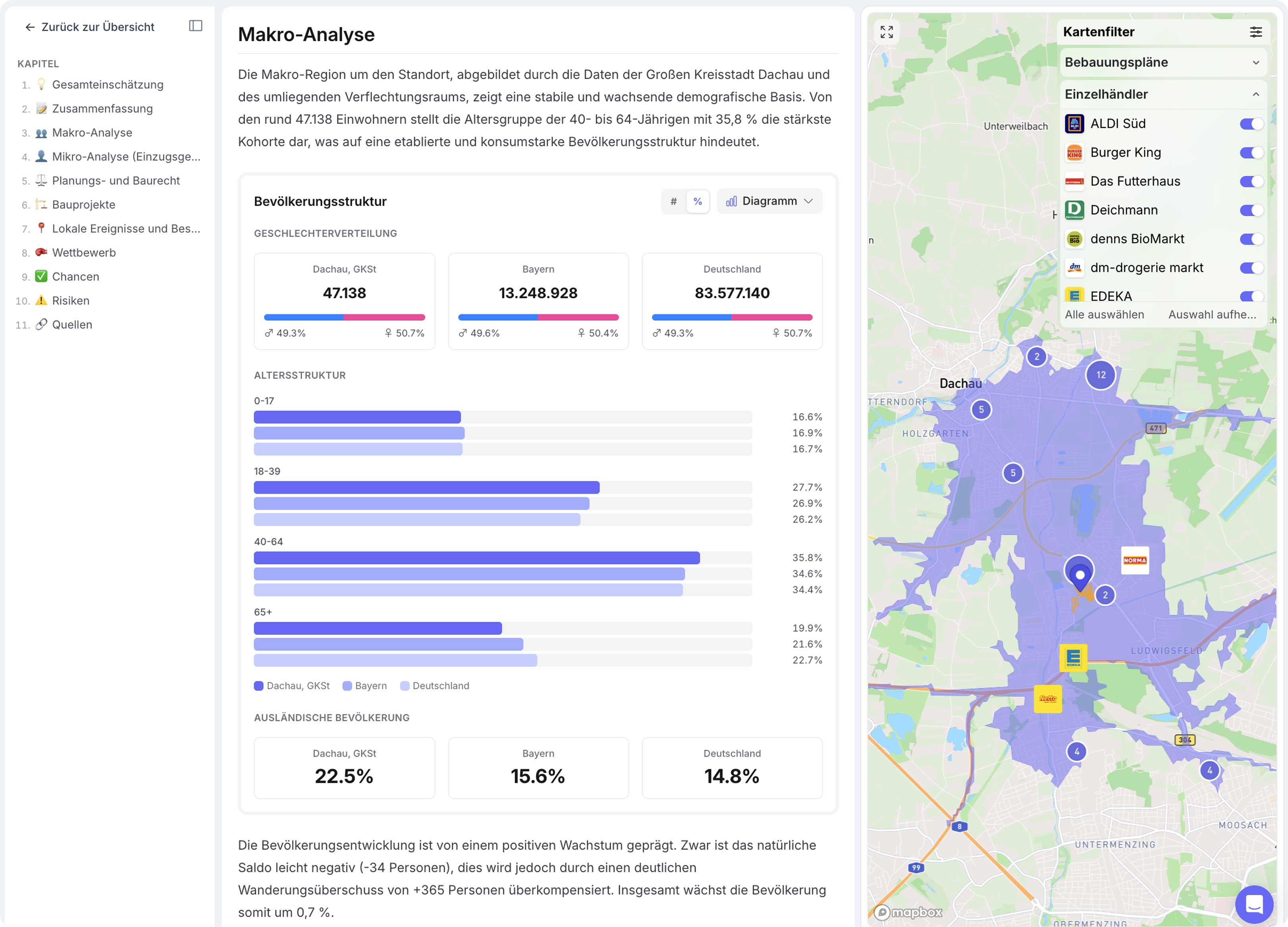This screenshot has height=927, width=1288.
Task: Click the Deutschland 14.8% foreign population card
Action: 731,768
